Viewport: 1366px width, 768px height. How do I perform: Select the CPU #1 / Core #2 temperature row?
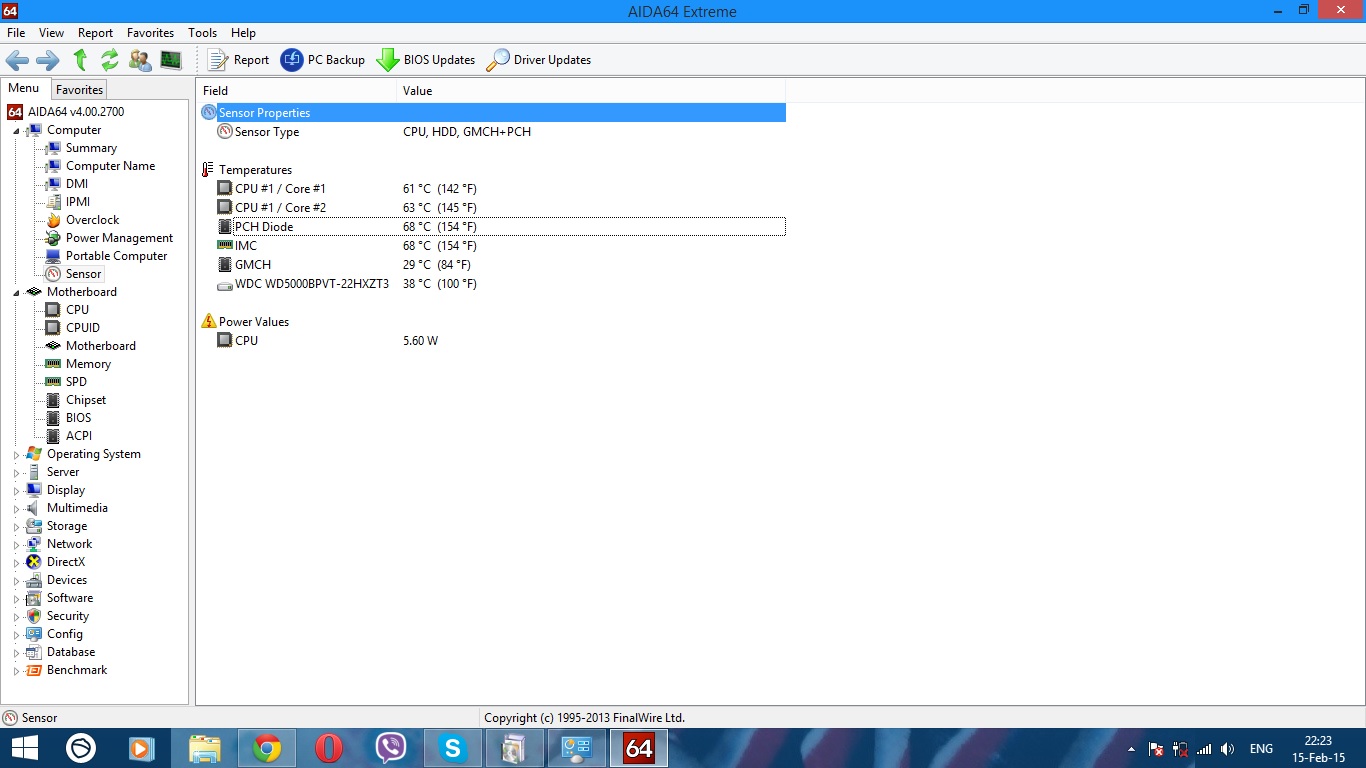[491, 208]
